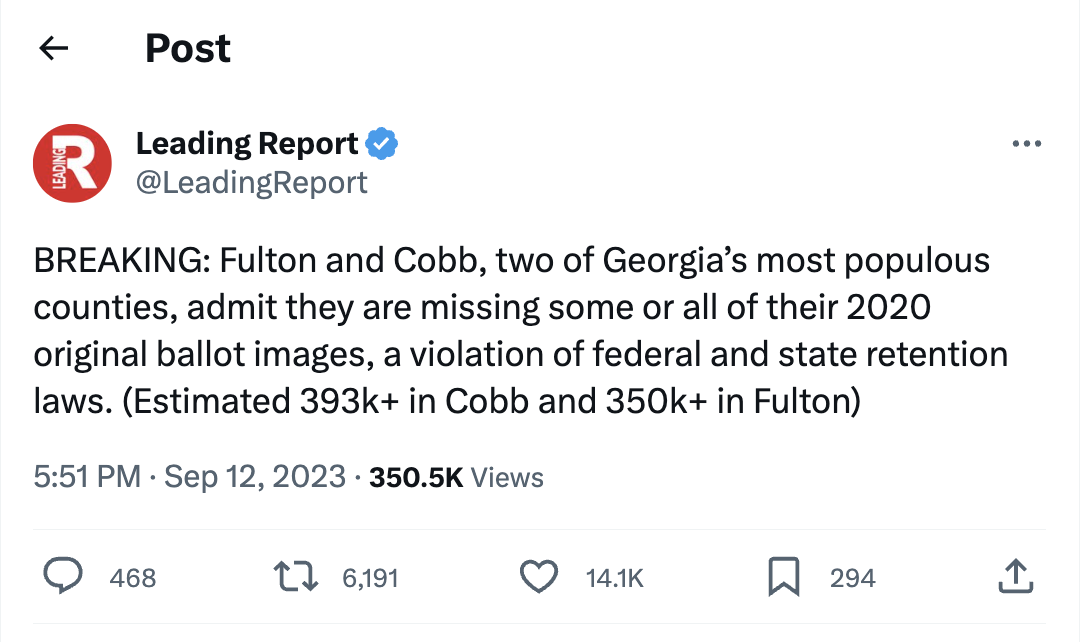Like the post with the heart icon
The width and height of the screenshot is (1080, 642).
[x=540, y=576]
